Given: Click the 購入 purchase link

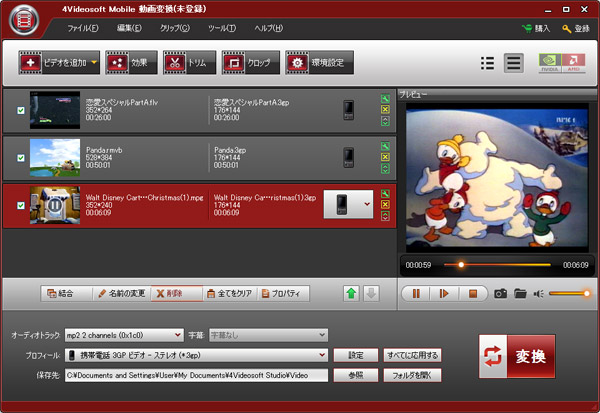Looking at the screenshot, I should point(536,28).
